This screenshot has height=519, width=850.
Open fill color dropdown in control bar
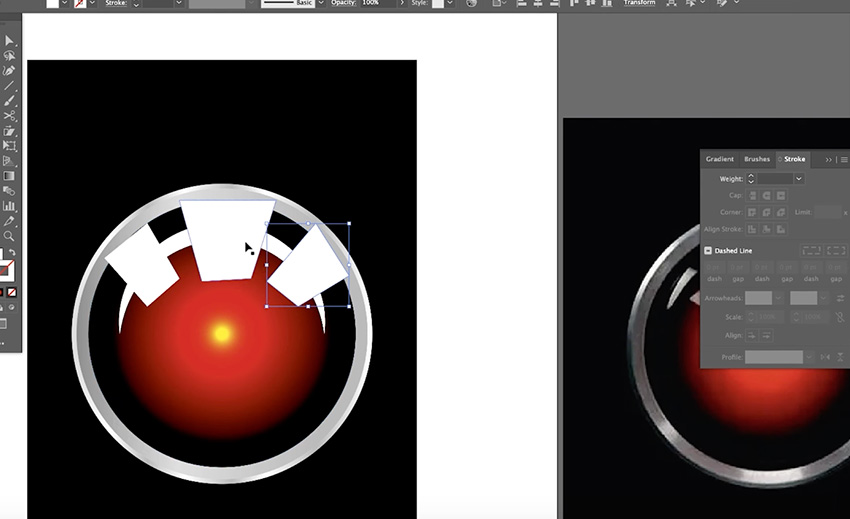pyautogui.click(x=65, y=3)
